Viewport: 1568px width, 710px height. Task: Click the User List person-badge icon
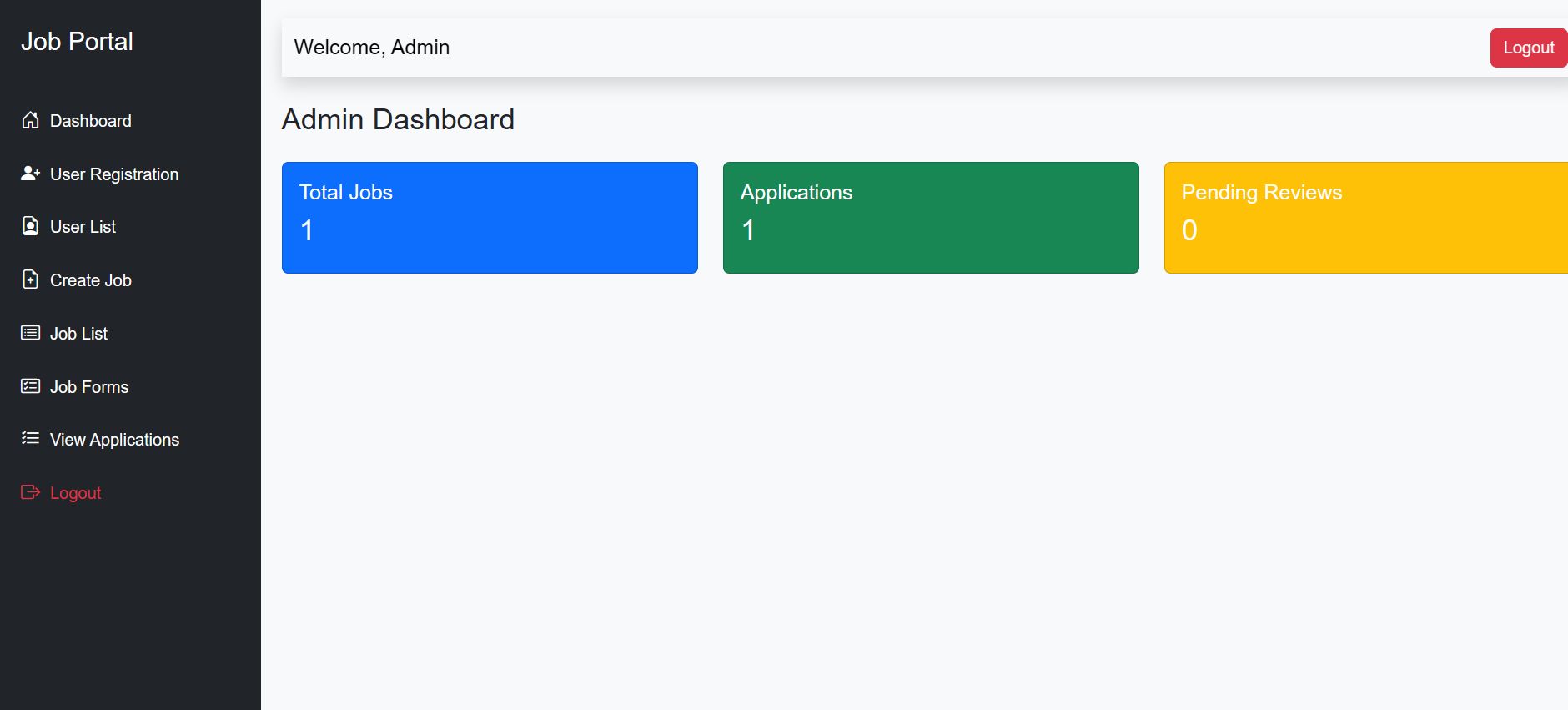[x=30, y=226]
